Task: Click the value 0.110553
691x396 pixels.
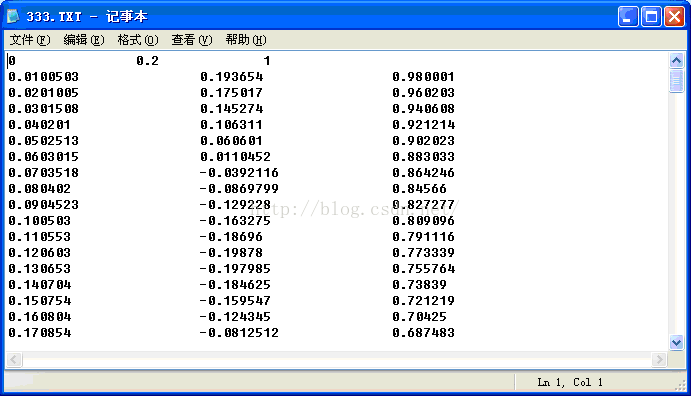Action: (40, 237)
